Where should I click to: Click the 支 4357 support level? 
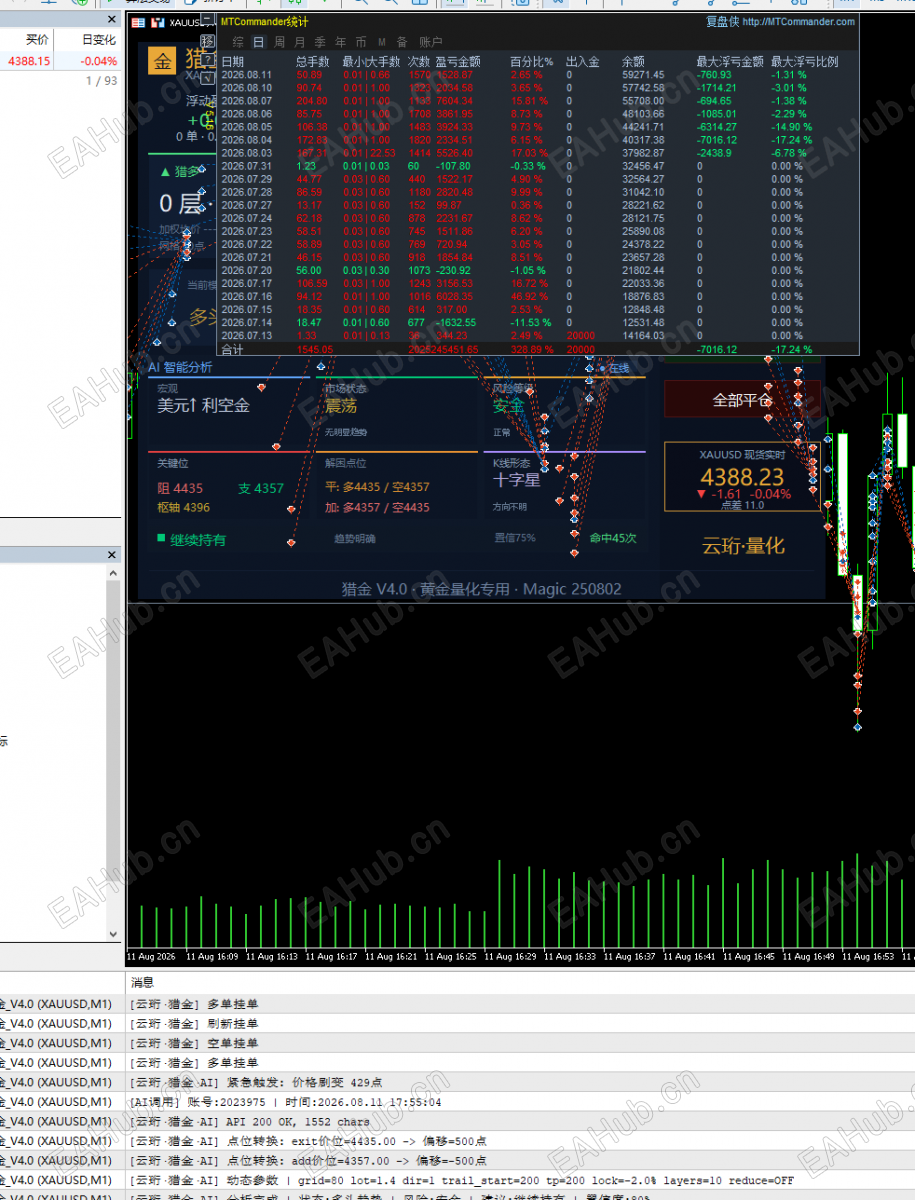[x=261, y=488]
